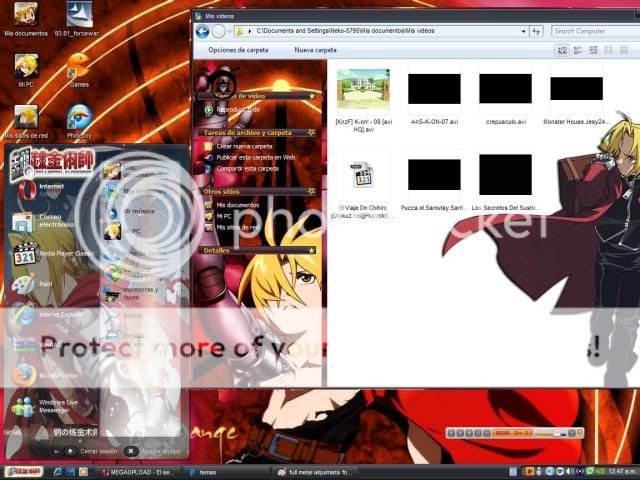
Task: Click Nueva carpeta in toolbar
Action: [315, 50]
